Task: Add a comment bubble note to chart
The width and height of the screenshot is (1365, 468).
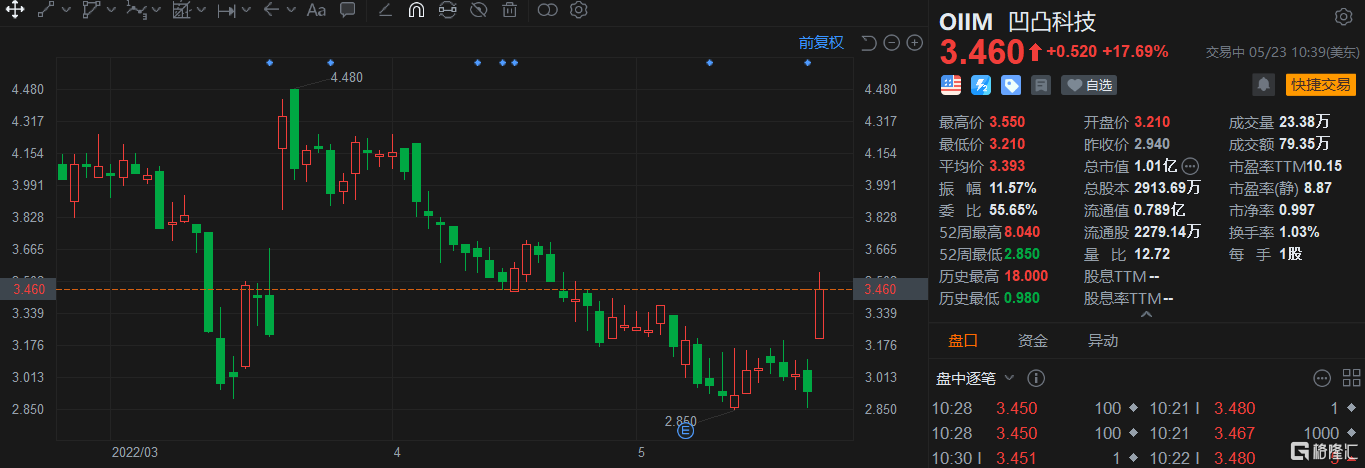Action: pyautogui.click(x=348, y=11)
